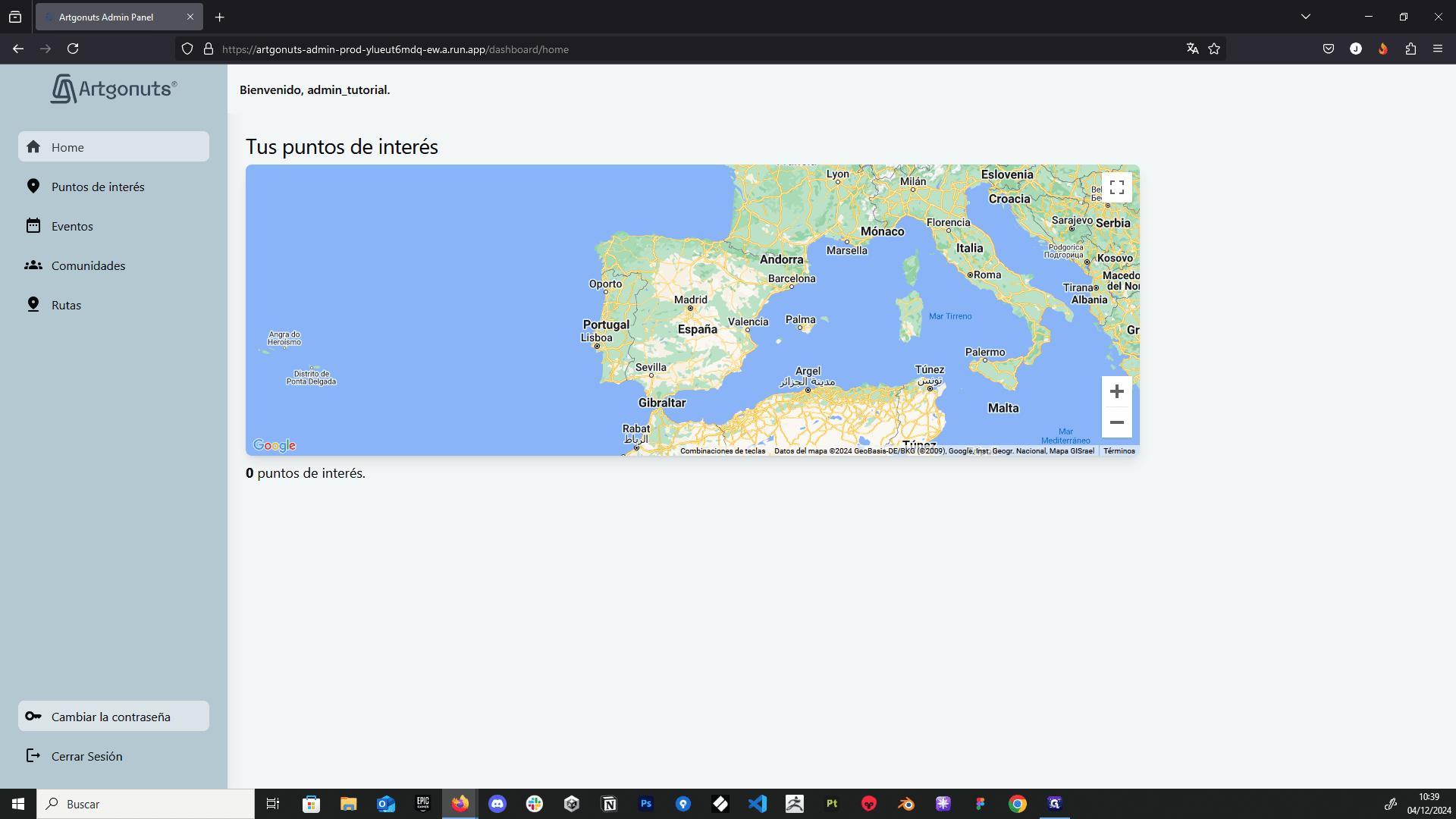1456x819 pixels.
Task: Toggle map fullscreen view
Action: [x=1117, y=187]
